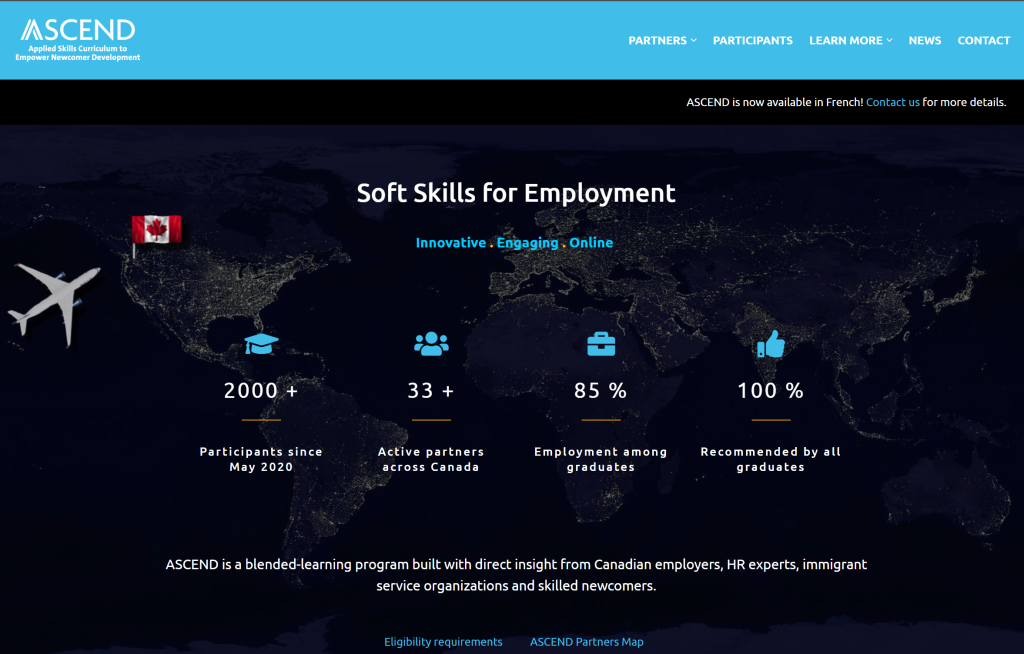Click the '2000 +' statistic
Image resolution: width=1024 pixels, height=654 pixels.
[x=261, y=390]
